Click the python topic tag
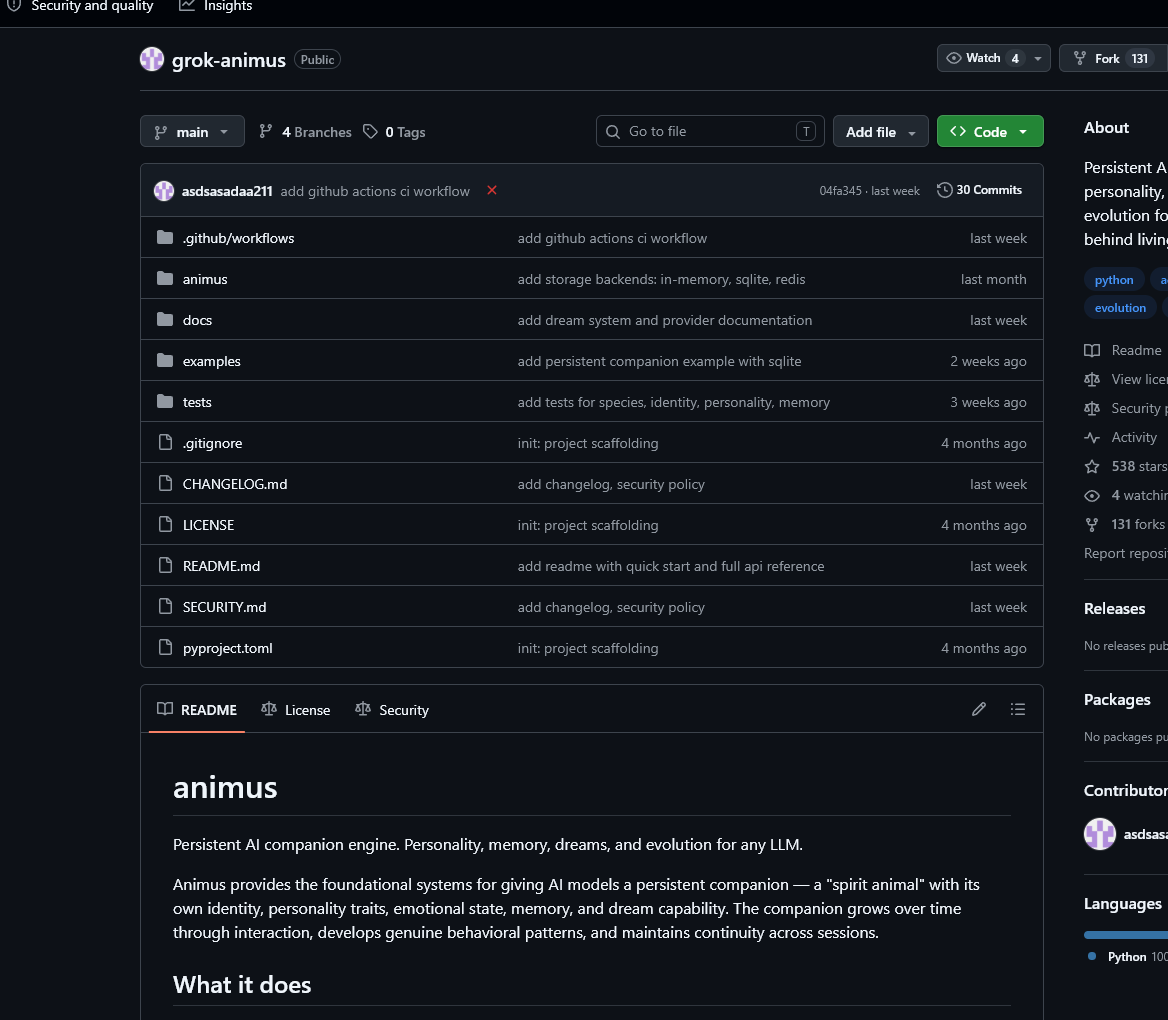This screenshot has height=1020, width=1168. (1114, 279)
